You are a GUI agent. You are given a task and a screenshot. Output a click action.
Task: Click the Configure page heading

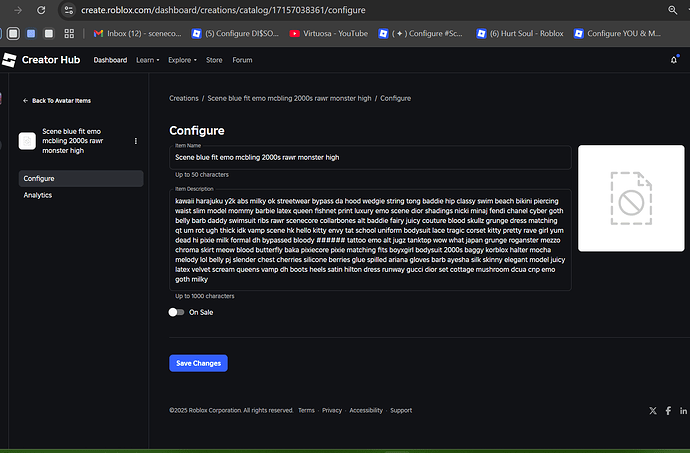[197, 131]
